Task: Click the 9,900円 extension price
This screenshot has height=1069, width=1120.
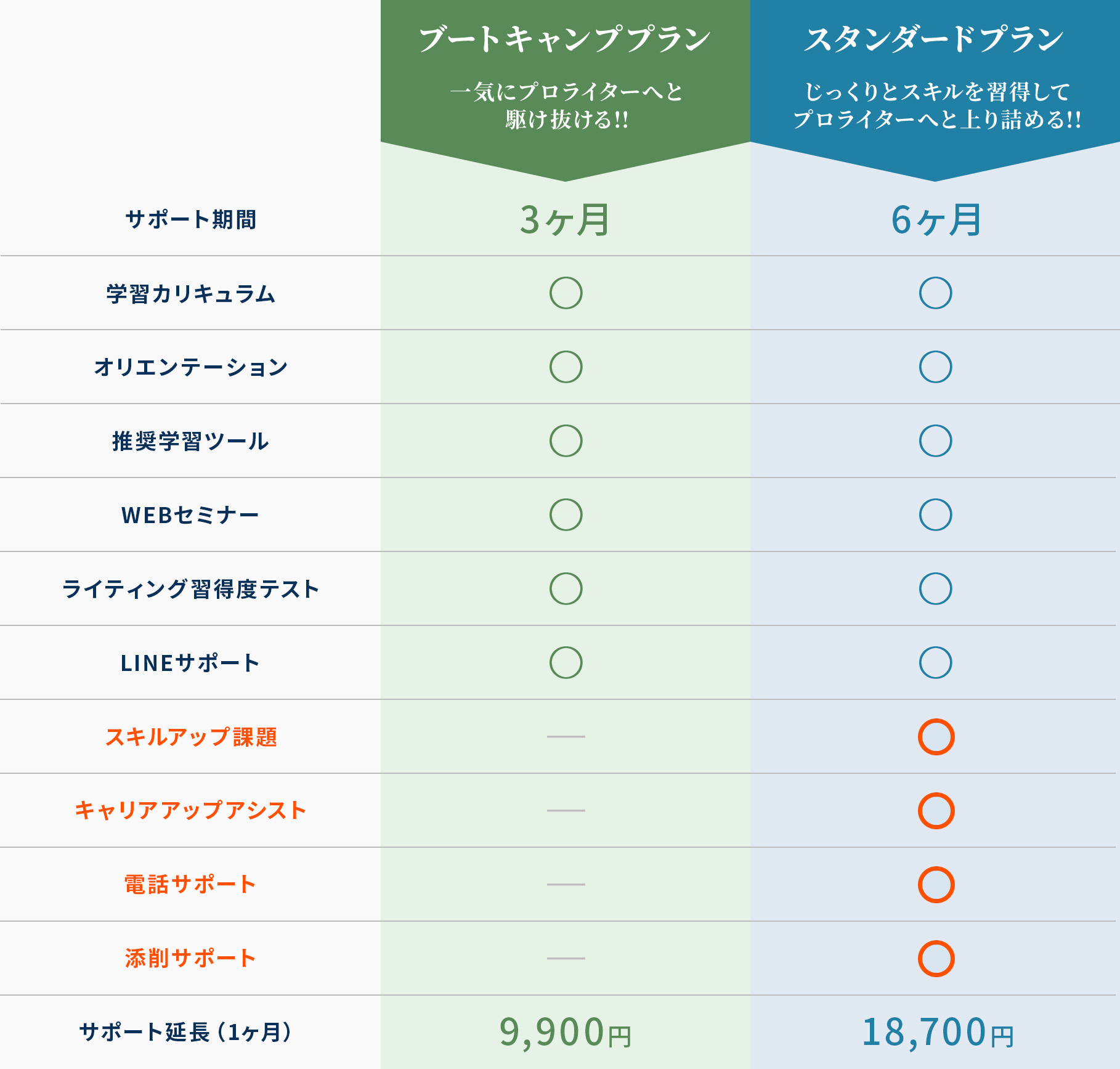Action: tap(565, 1032)
